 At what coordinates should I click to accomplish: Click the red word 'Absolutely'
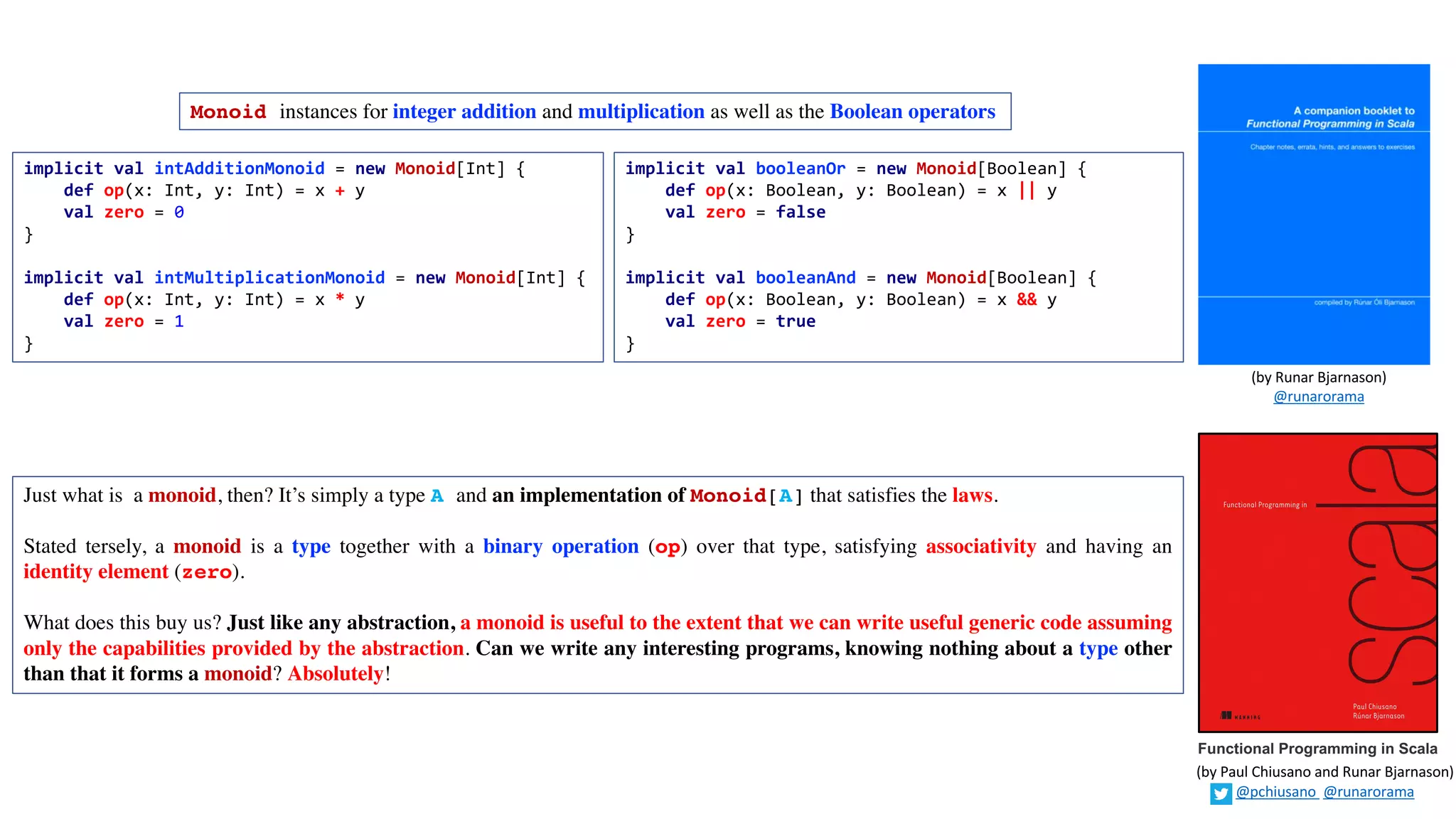click(x=336, y=674)
